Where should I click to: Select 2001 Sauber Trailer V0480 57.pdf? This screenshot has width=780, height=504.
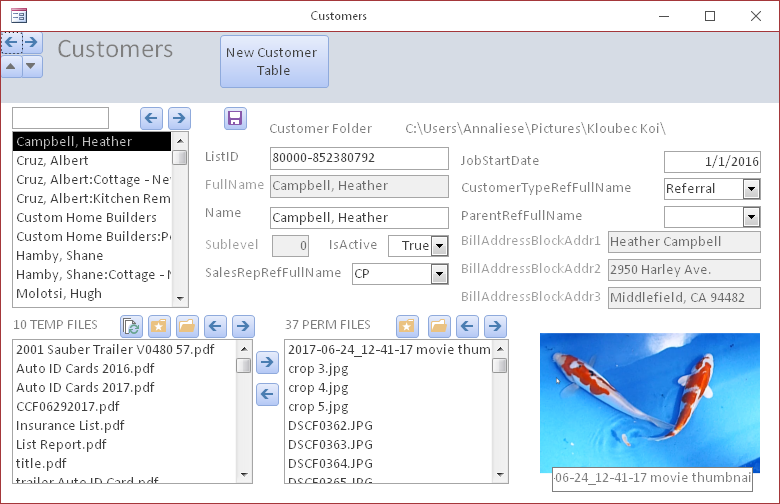125,350
